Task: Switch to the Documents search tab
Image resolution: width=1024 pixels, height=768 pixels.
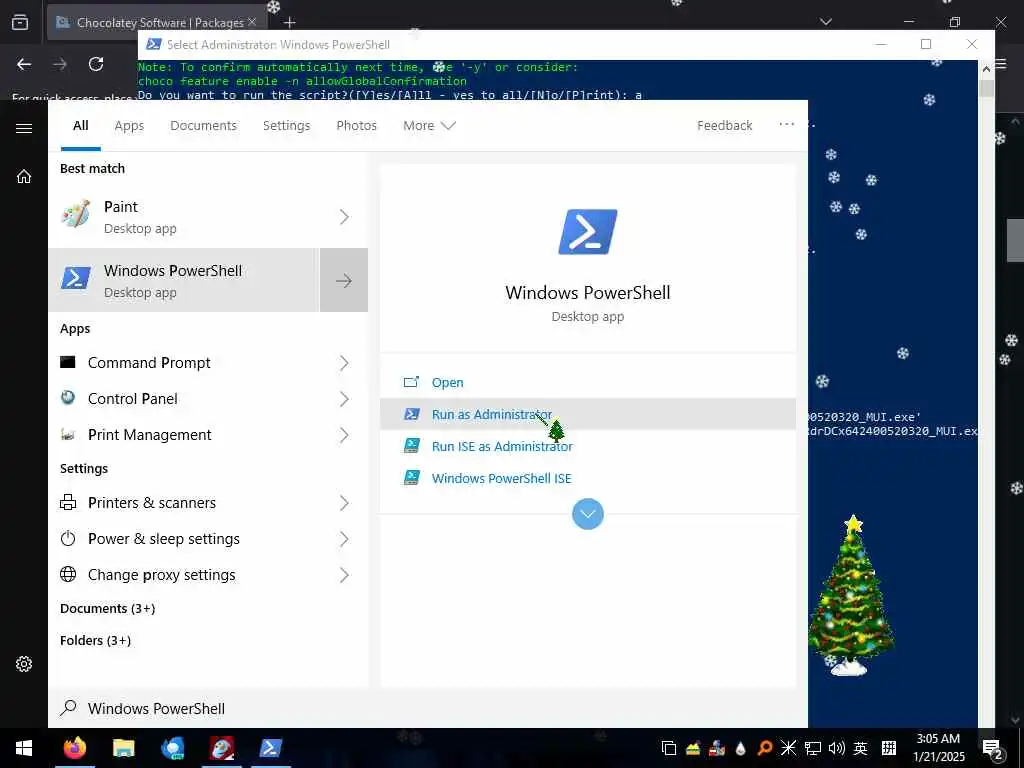Action: click(x=203, y=125)
